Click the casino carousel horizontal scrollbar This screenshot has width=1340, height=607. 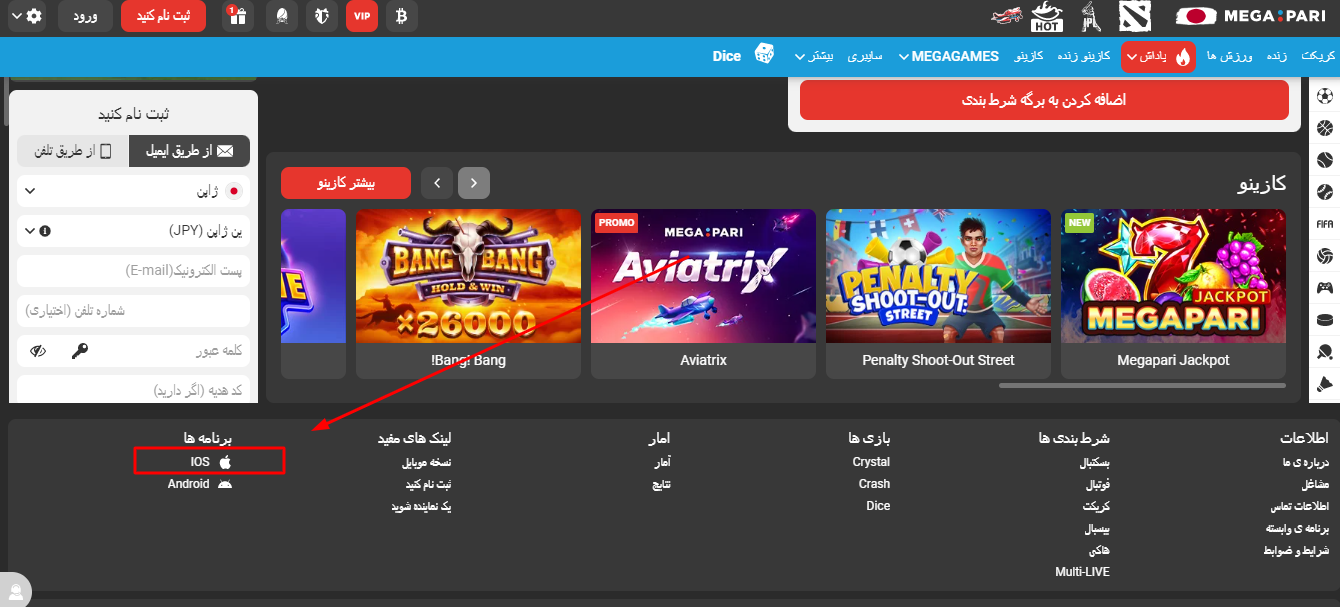[1142, 385]
